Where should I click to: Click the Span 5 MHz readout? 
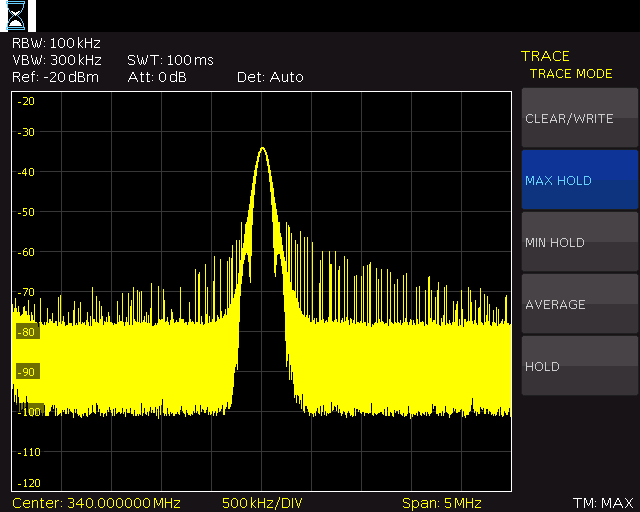[x=442, y=503]
